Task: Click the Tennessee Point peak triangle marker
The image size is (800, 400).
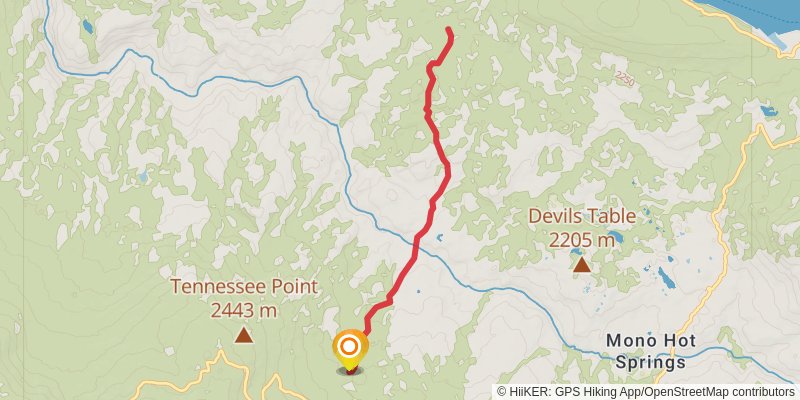Action: tap(244, 335)
